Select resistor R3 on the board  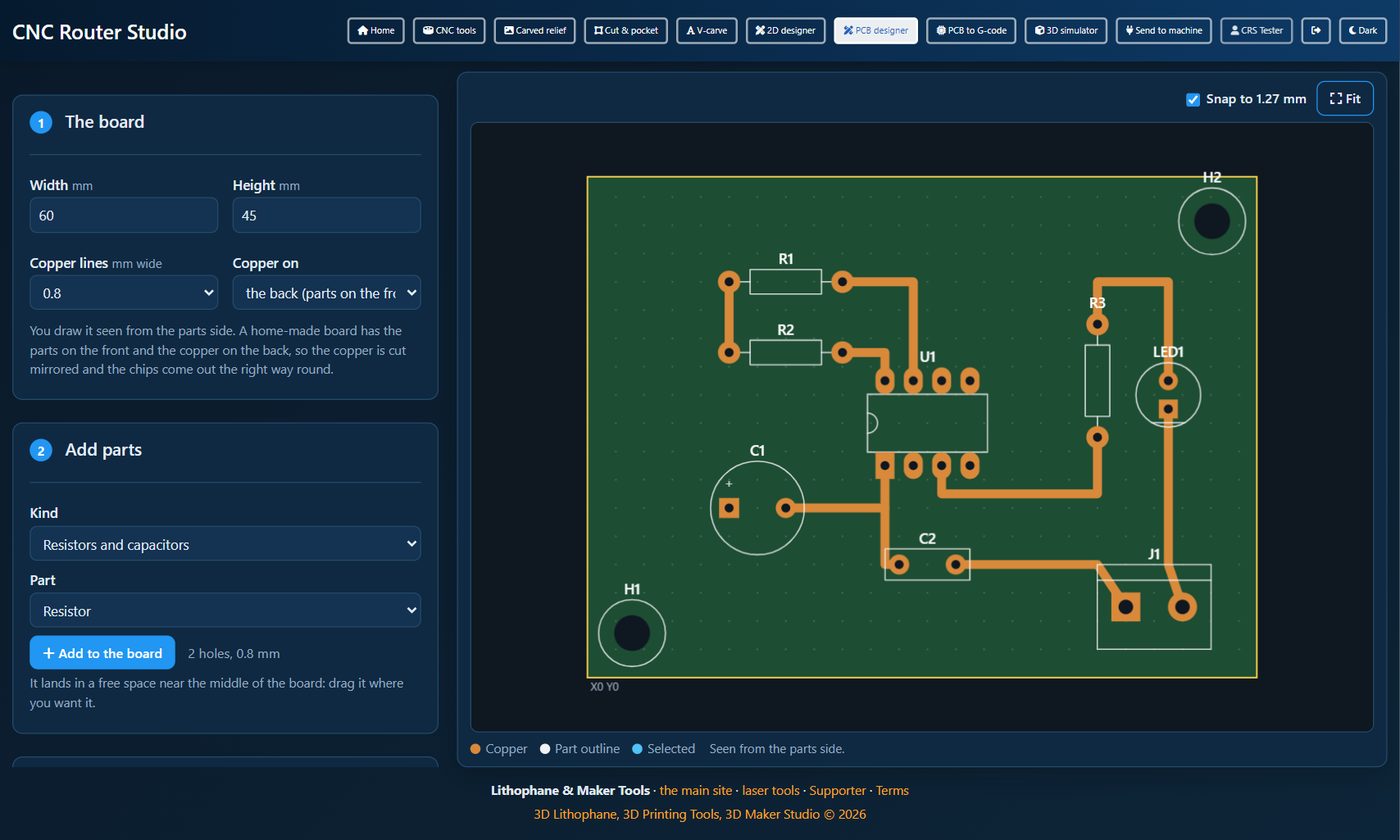(x=1097, y=380)
